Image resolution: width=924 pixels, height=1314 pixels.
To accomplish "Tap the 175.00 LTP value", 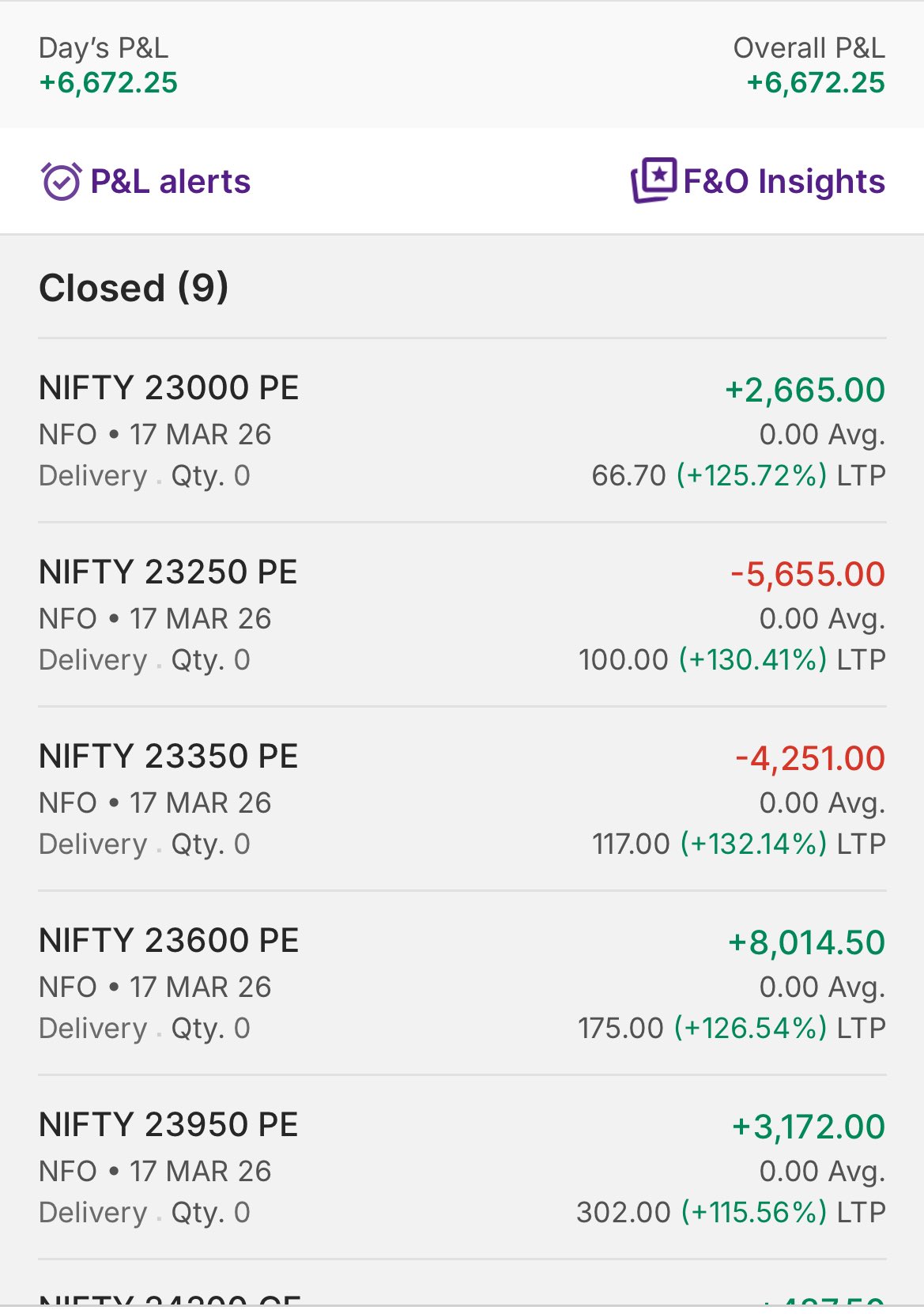I will pyautogui.click(x=620, y=1028).
